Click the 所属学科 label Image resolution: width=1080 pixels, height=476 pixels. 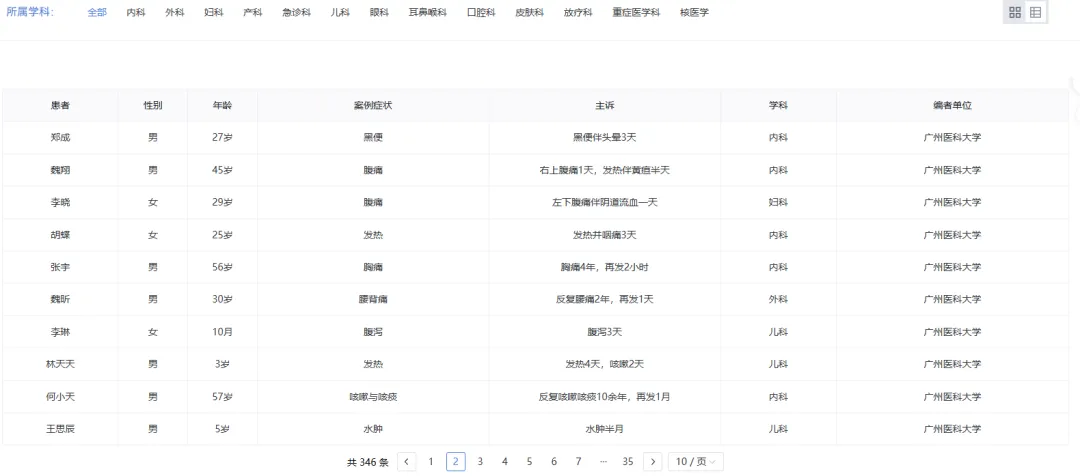click(30, 12)
